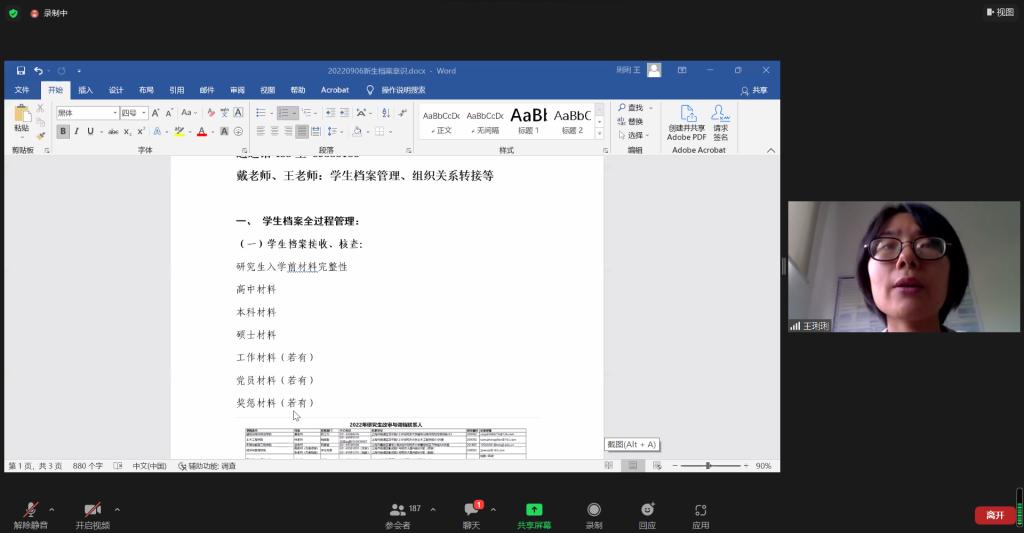The image size is (1024, 533).
Task: Turn on the camera (开启视频)
Action: pos(92,515)
